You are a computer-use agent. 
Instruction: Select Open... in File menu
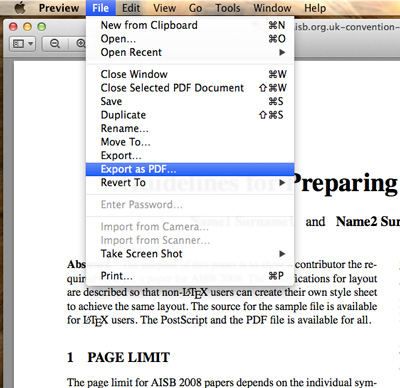(x=190, y=39)
